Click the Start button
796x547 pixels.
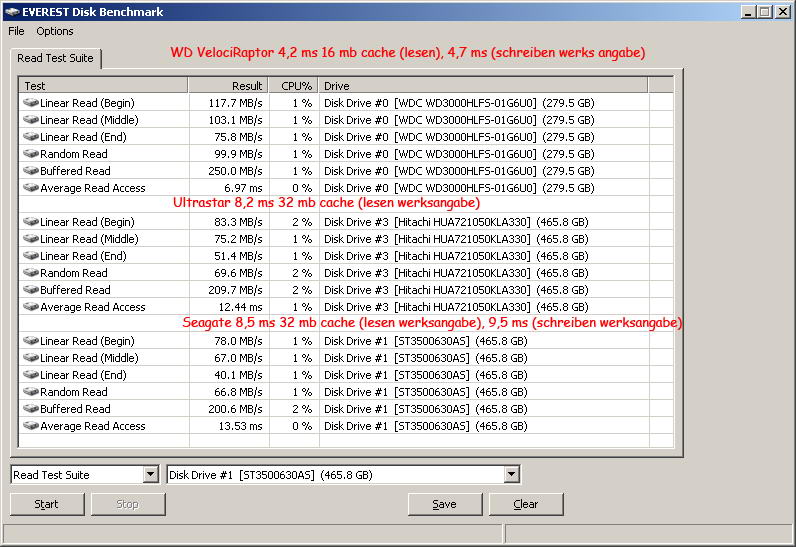pyautogui.click(x=47, y=504)
